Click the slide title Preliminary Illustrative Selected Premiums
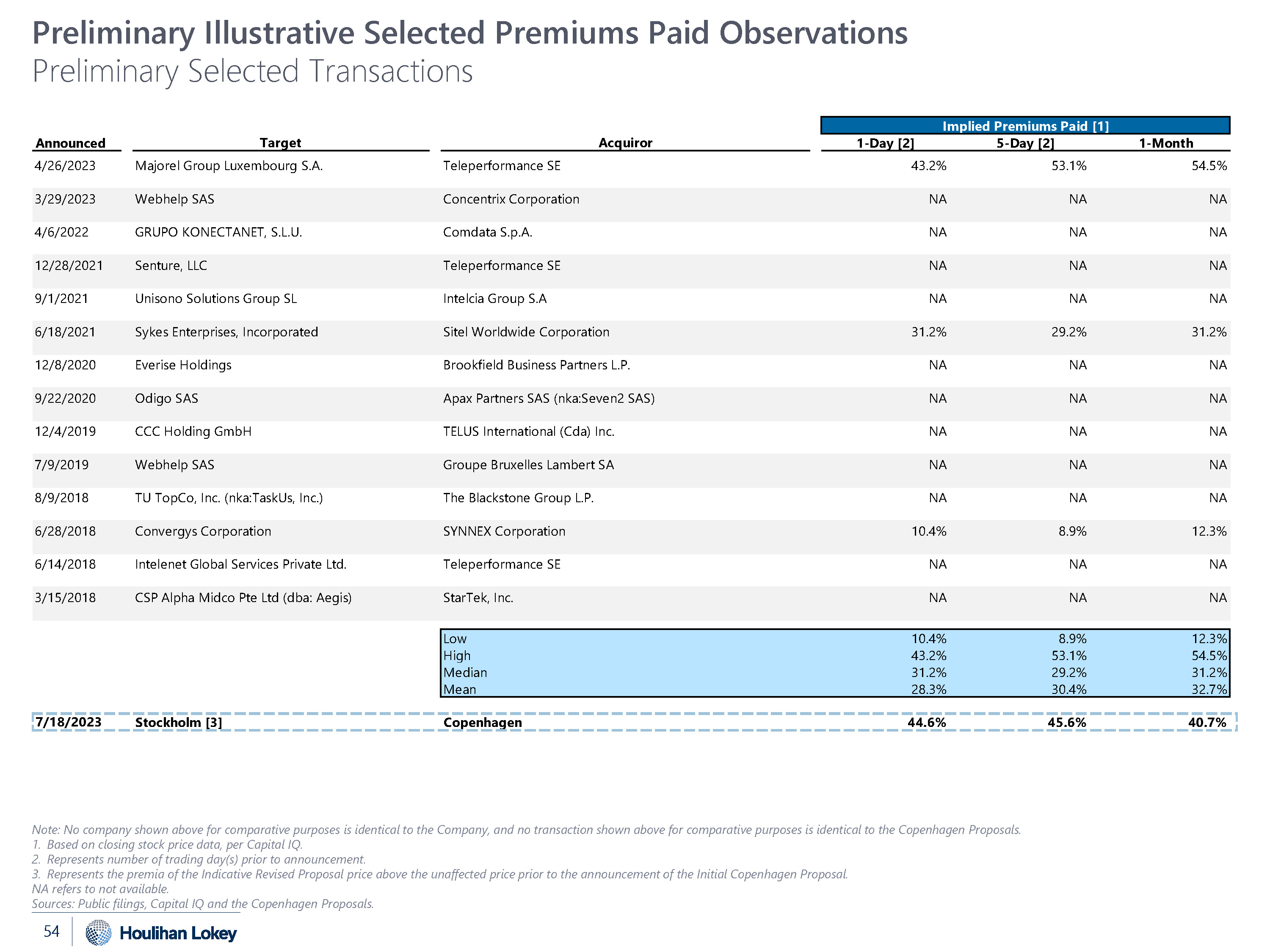1270x952 pixels. click(469, 33)
